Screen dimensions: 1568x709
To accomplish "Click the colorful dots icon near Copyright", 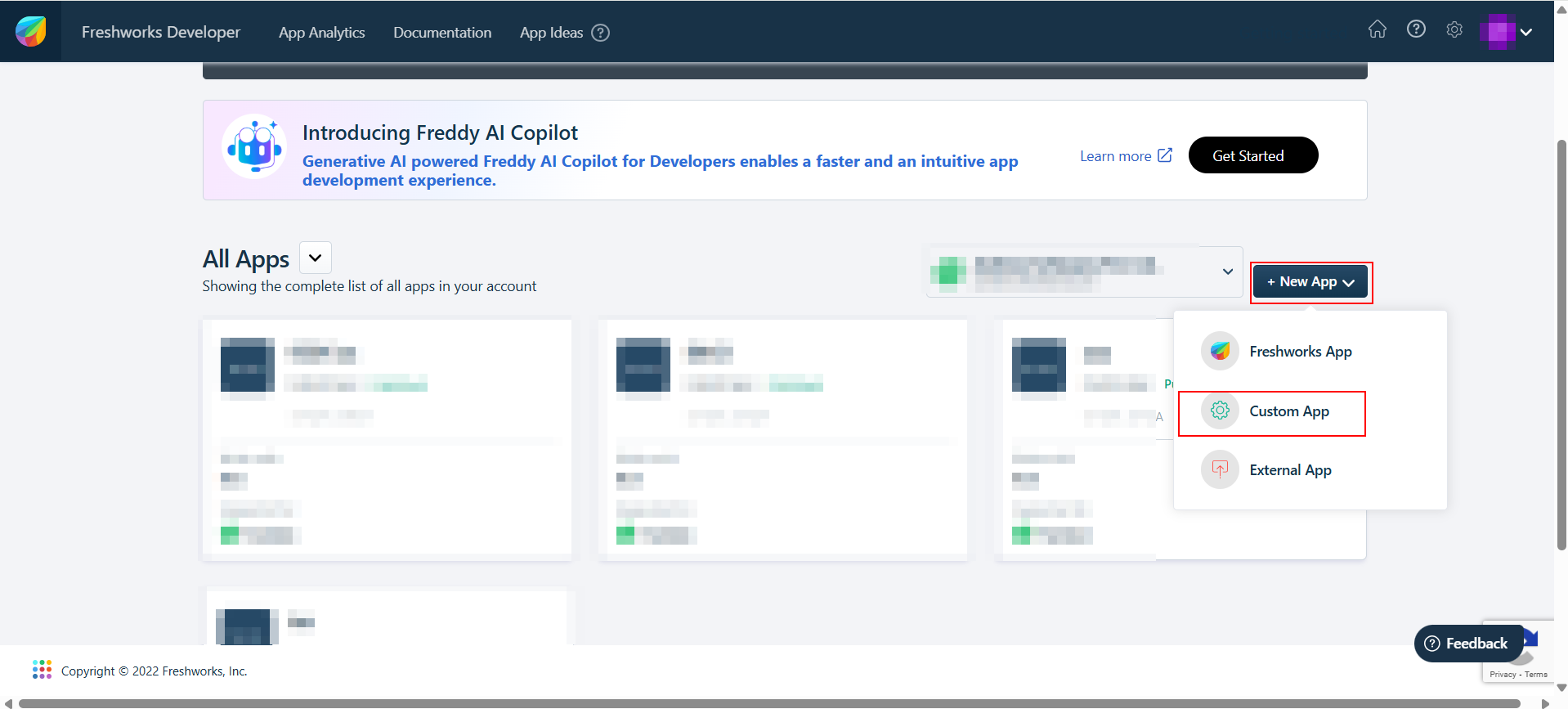I will point(42,670).
